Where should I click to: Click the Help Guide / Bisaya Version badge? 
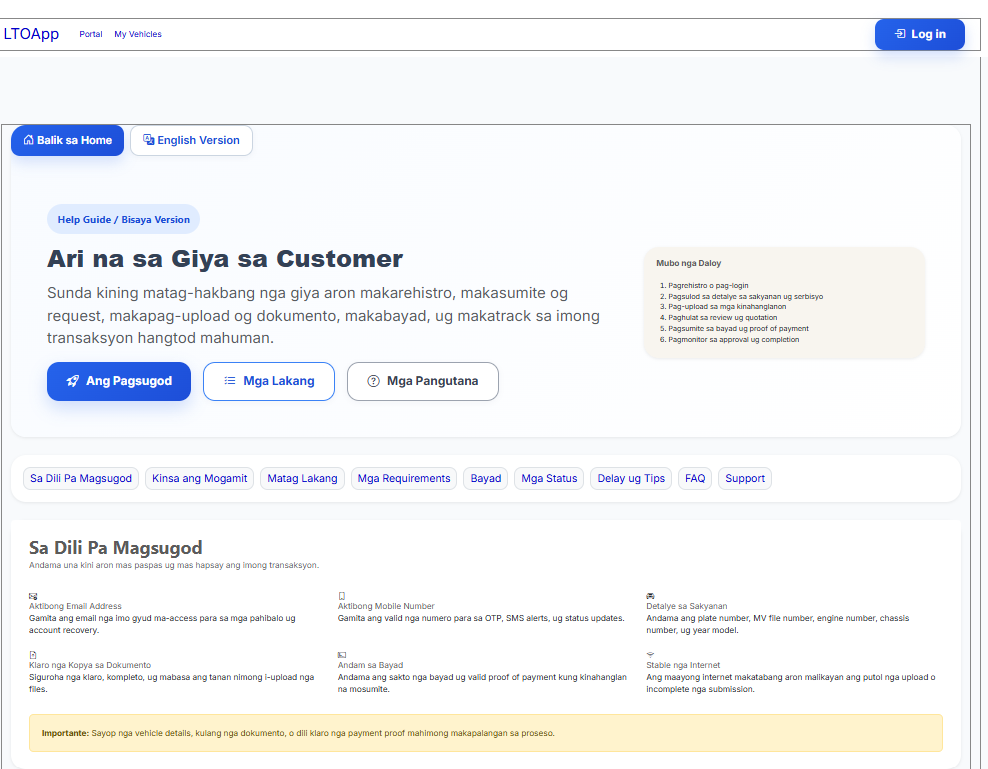[123, 219]
